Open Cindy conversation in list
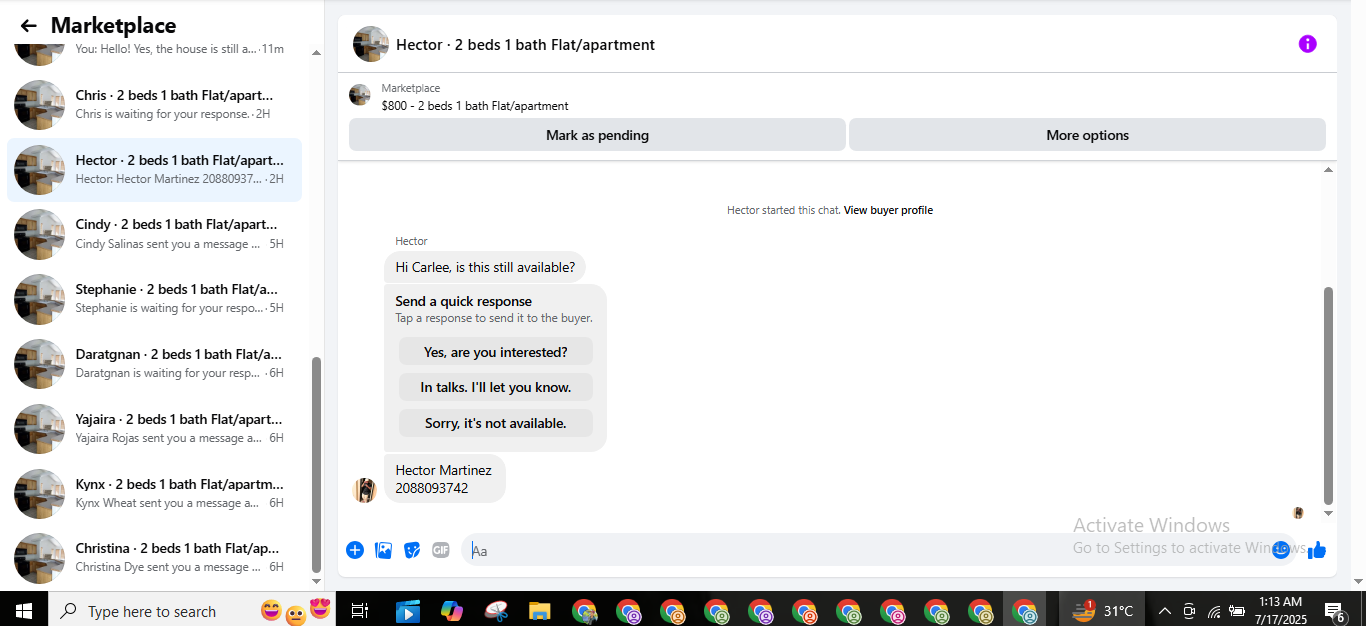The image size is (1366, 626). (x=154, y=234)
